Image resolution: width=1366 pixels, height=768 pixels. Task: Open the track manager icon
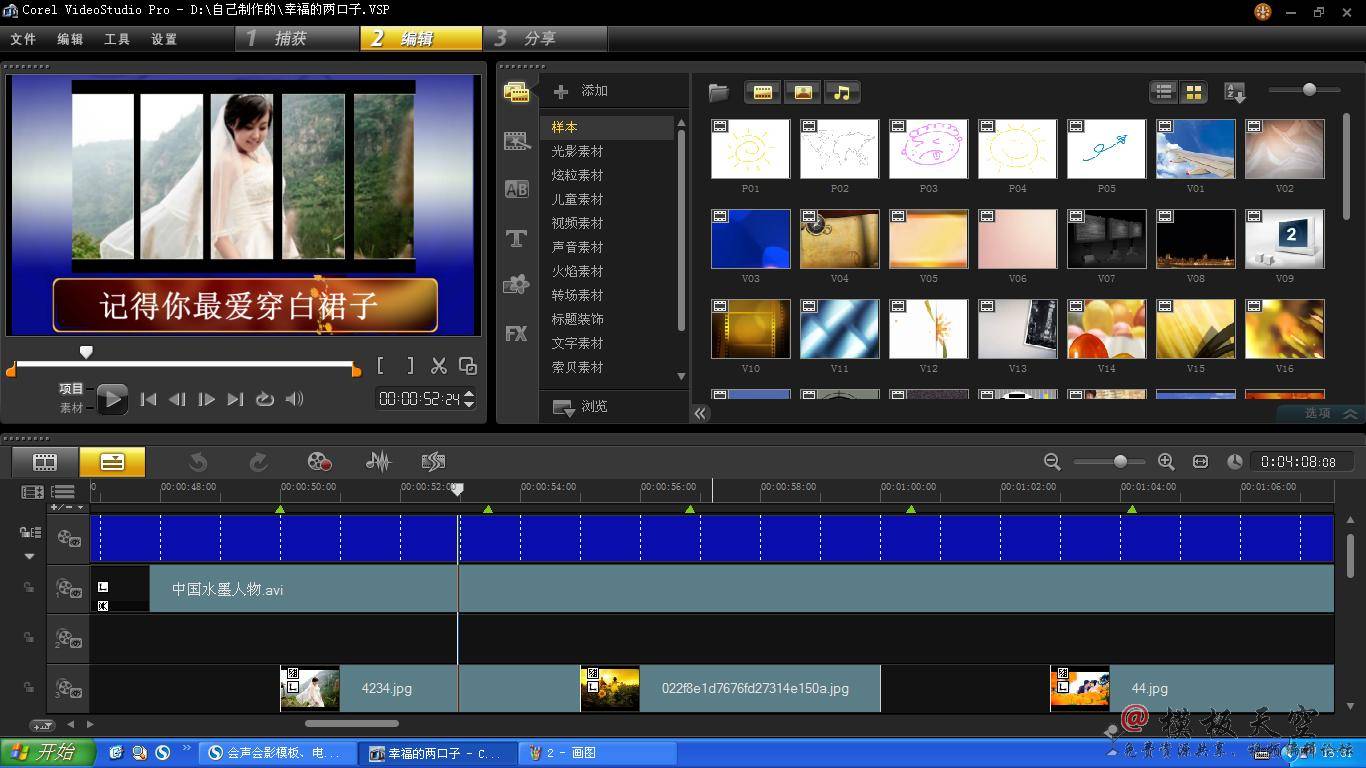(63, 492)
